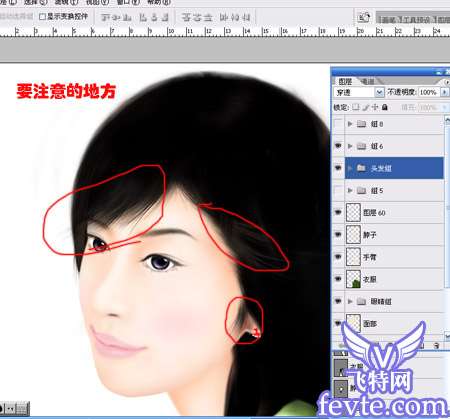Viewport: 450px width, 419px height.
Task: Open the fill slider arrow
Action: click(444, 107)
